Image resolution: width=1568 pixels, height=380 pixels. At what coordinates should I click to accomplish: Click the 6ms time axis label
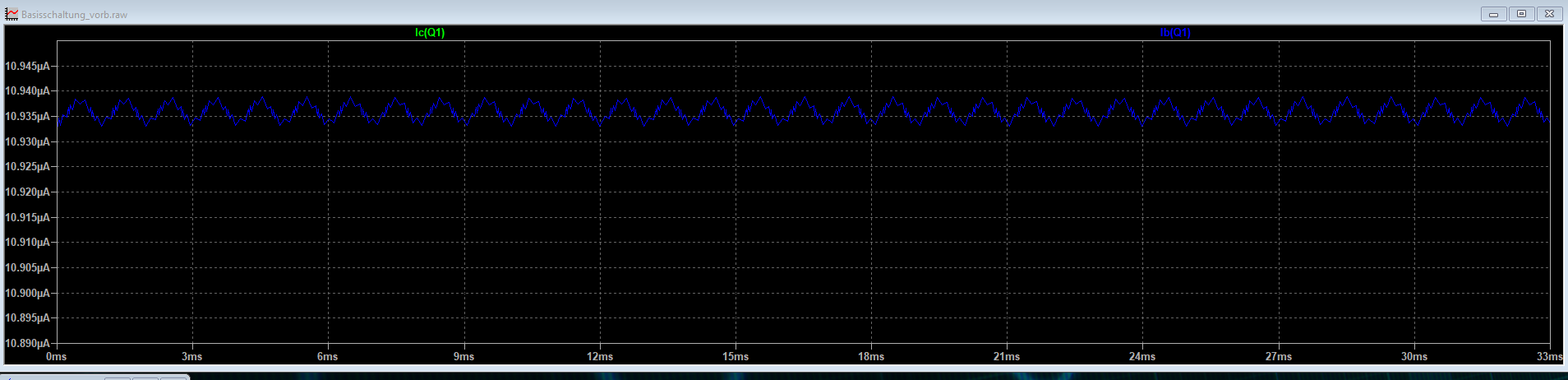(328, 357)
